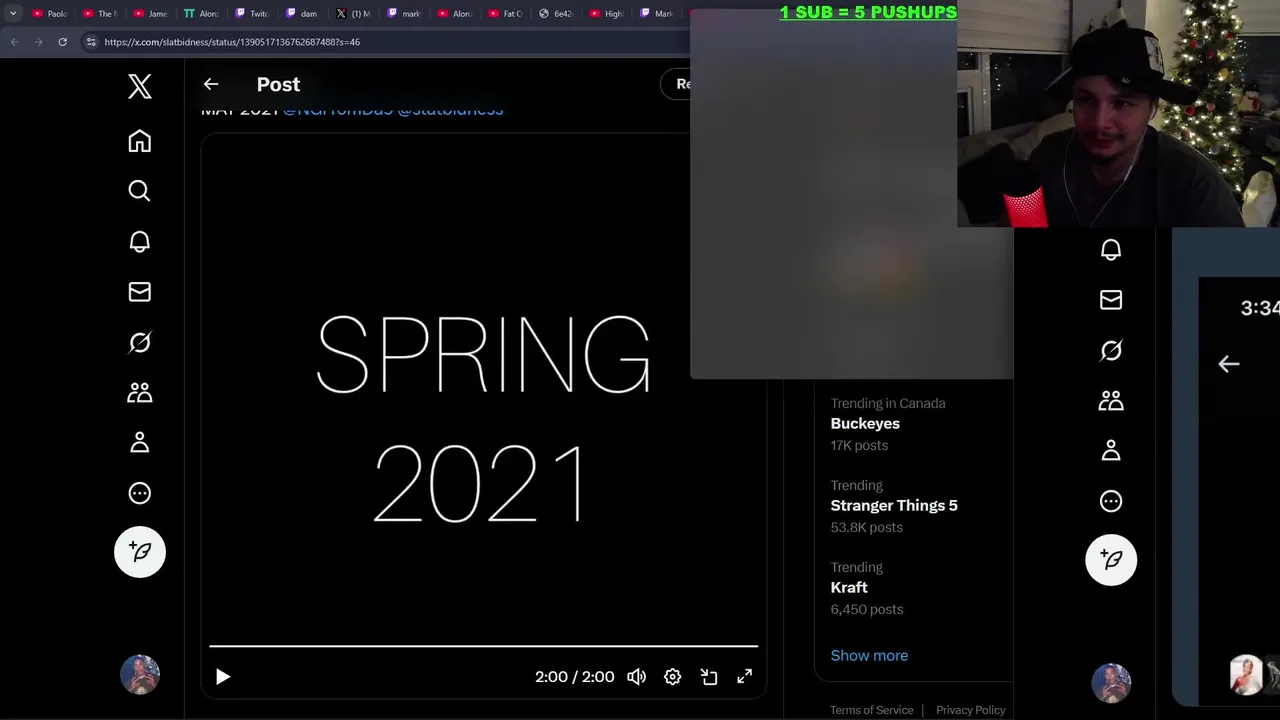The image size is (1280, 720).
Task: Seek on the video progress bar
Action: tap(483, 646)
